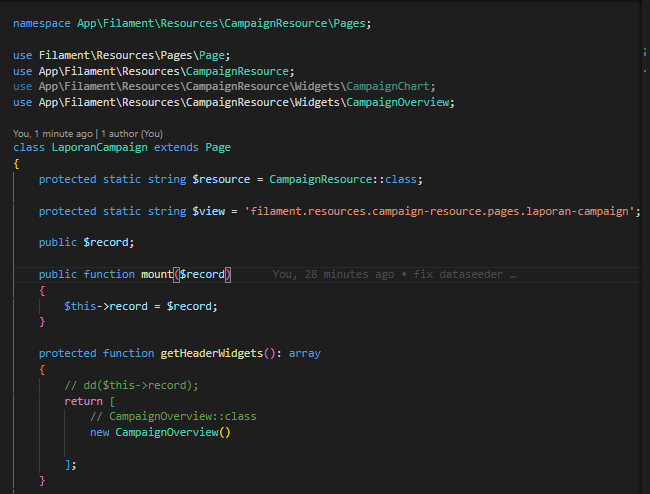Click the 'Filament\Resources\Pages\Page' import line
The height and width of the screenshot is (494, 650).
121,55
